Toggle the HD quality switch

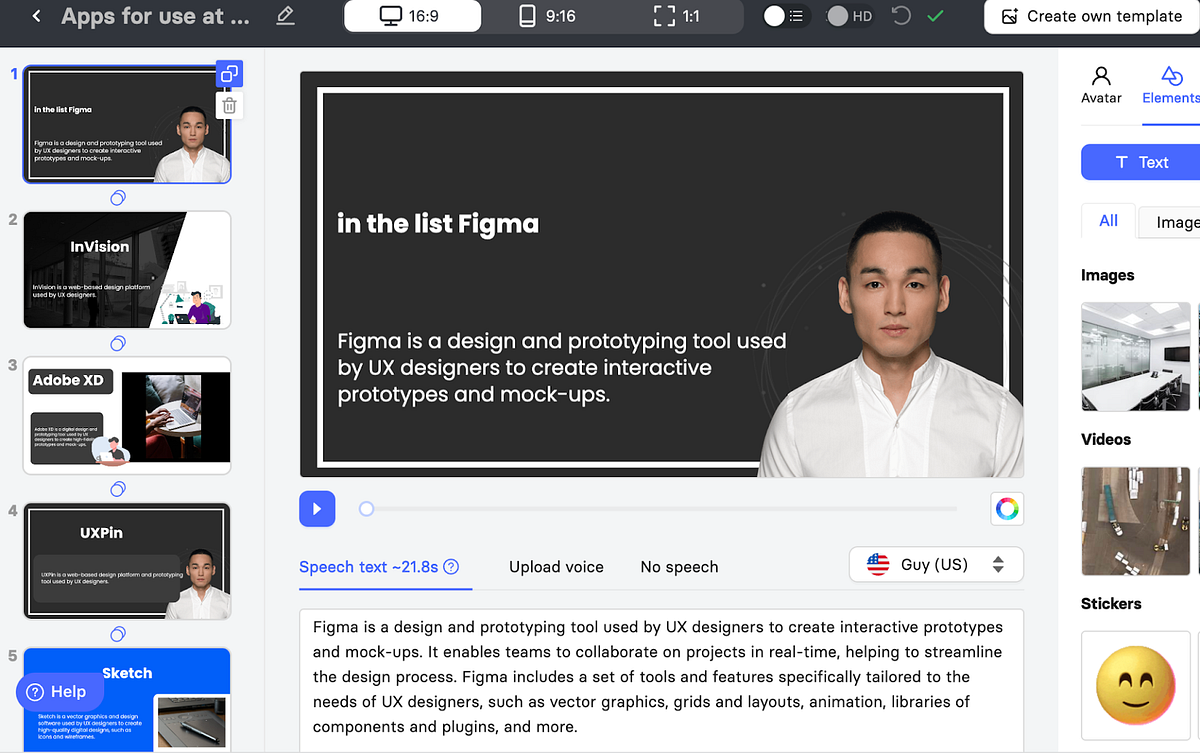point(850,16)
